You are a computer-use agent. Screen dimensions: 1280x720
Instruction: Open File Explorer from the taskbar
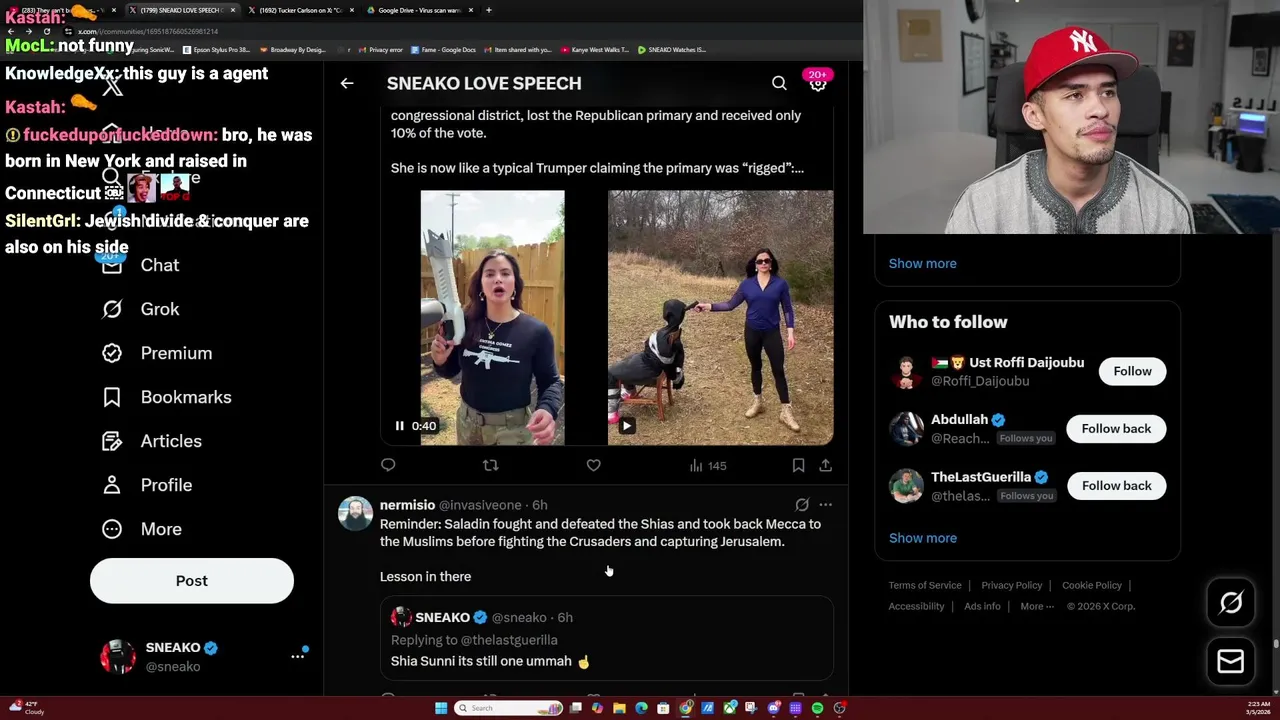[x=619, y=708]
